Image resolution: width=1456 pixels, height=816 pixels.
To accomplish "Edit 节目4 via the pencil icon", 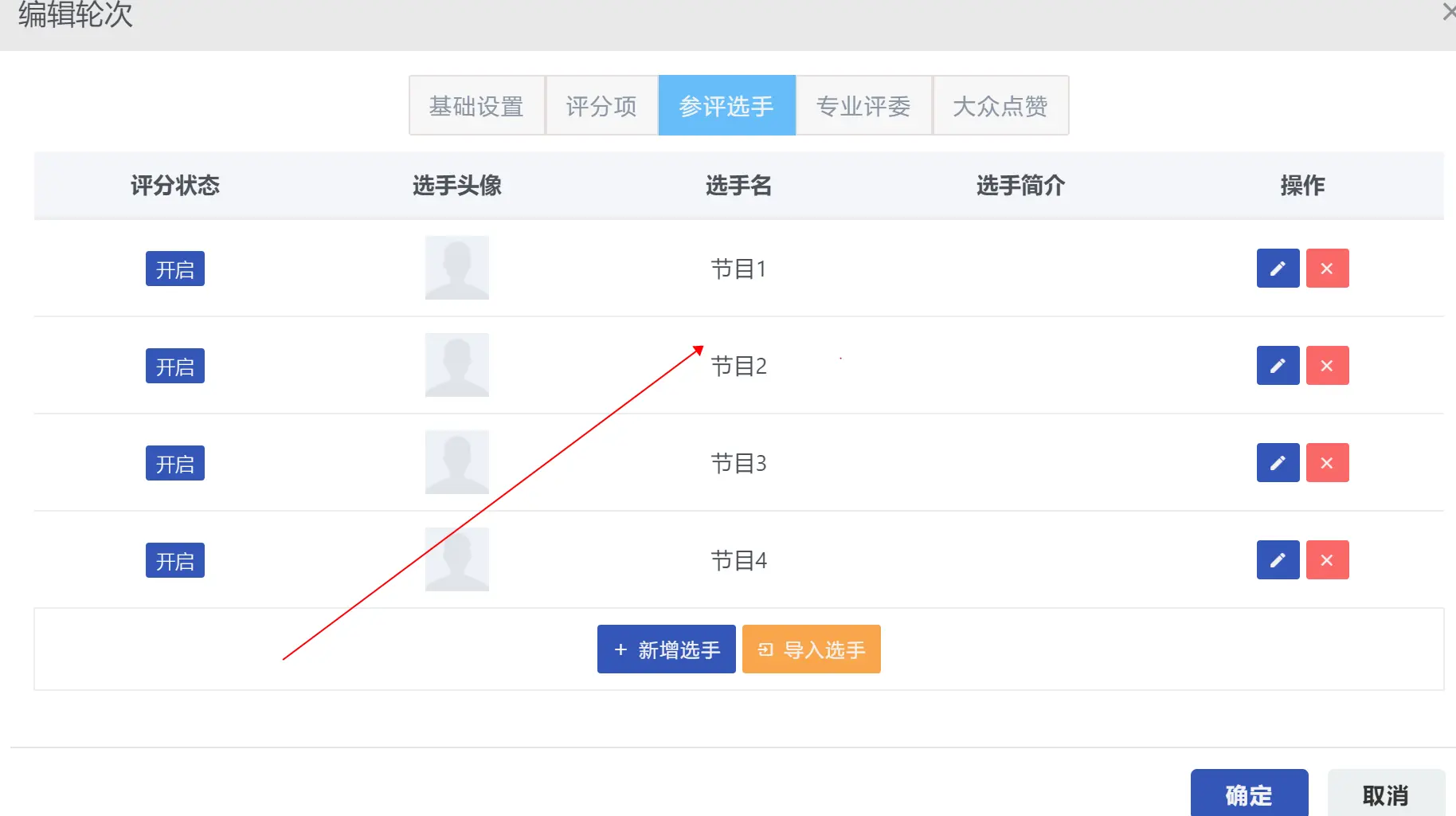I will point(1278,560).
